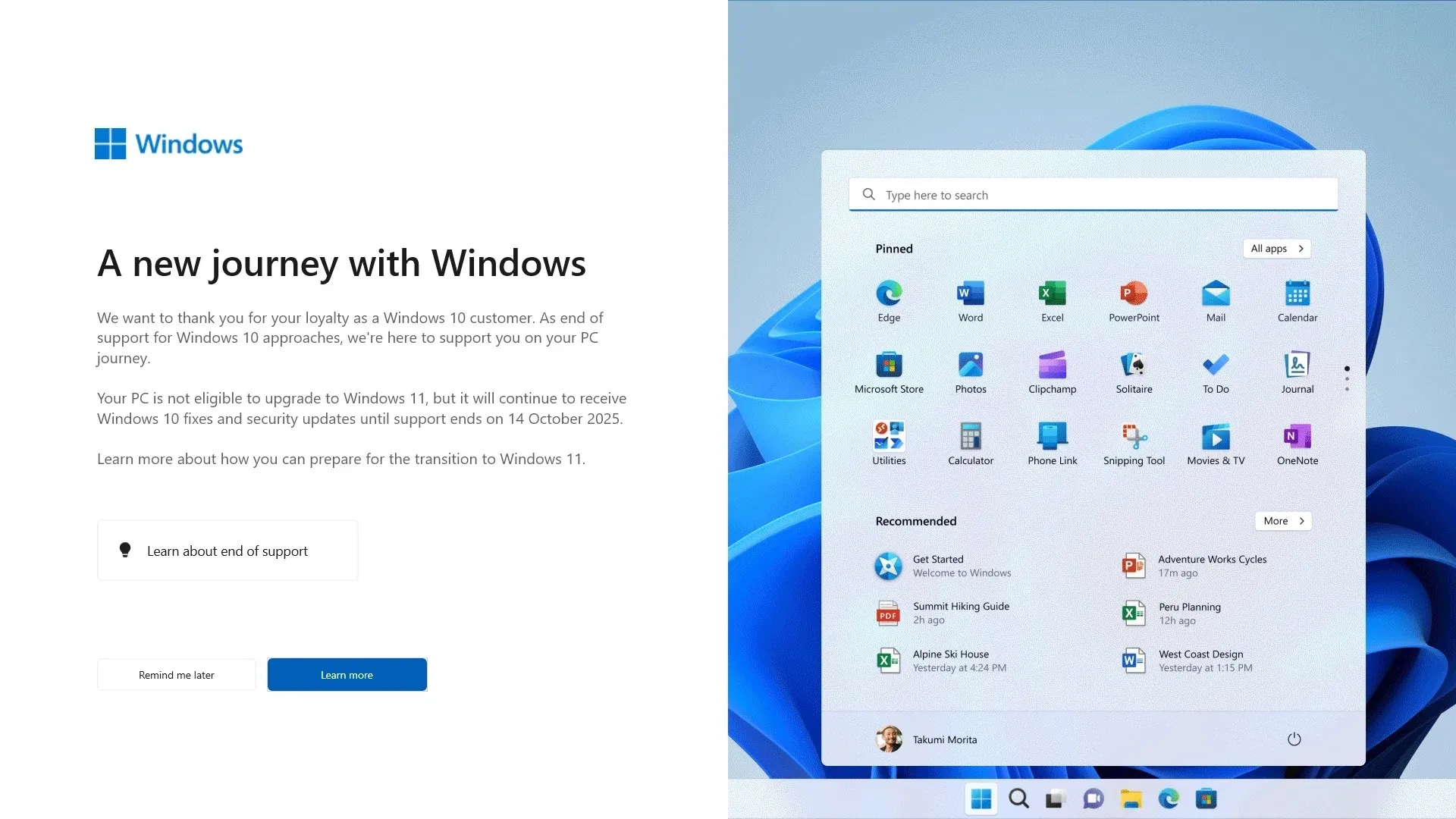Open Snipping Tool

click(x=1134, y=441)
